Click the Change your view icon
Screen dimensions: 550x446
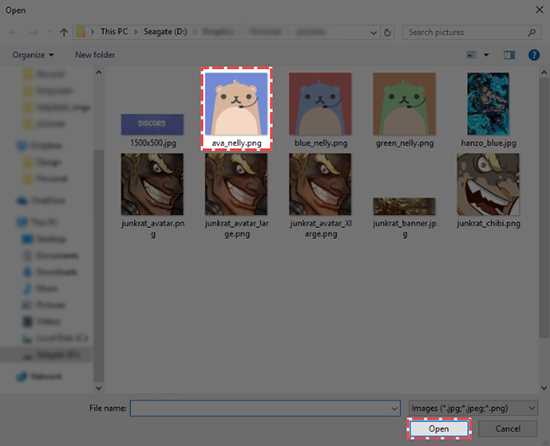click(x=471, y=55)
